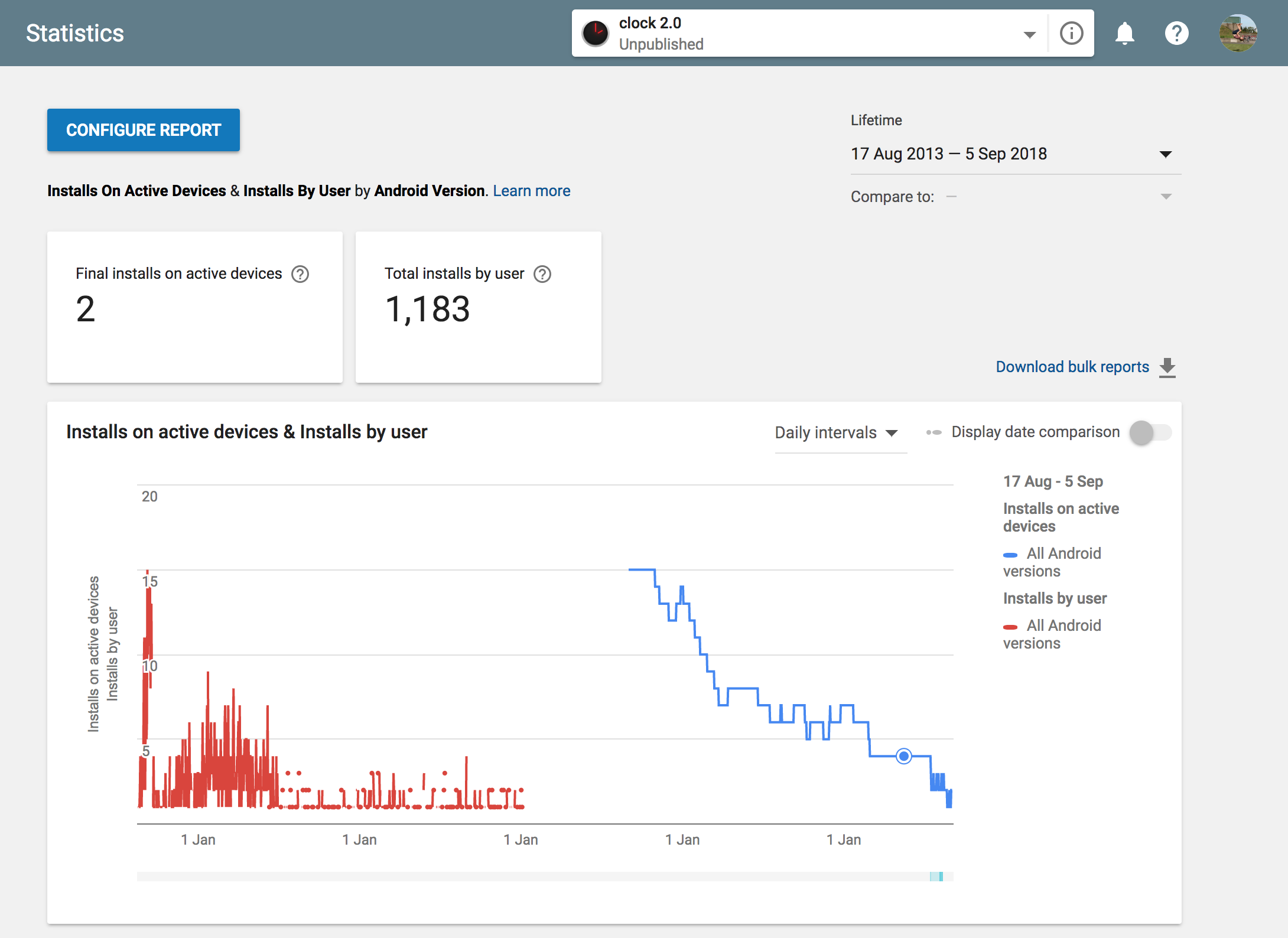Click the clock 2.0 app icon
The width and height of the screenshot is (1288, 938).
click(x=595, y=33)
